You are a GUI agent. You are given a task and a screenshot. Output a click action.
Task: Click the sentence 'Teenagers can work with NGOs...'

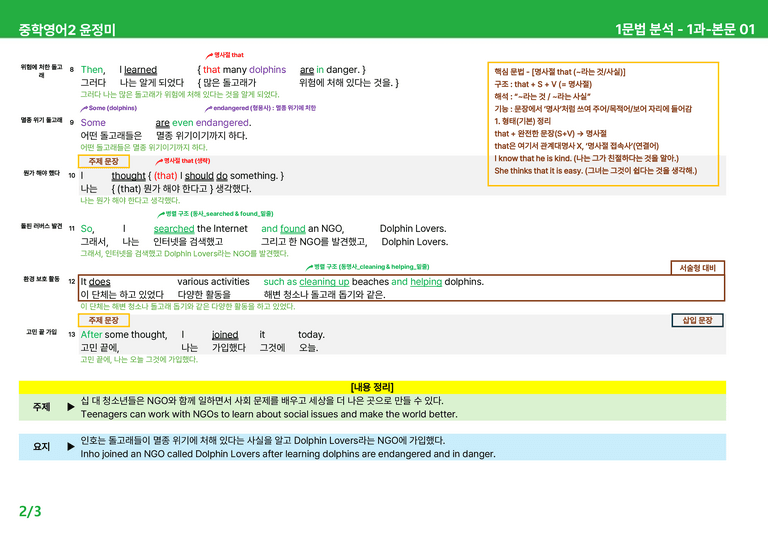[269, 414]
